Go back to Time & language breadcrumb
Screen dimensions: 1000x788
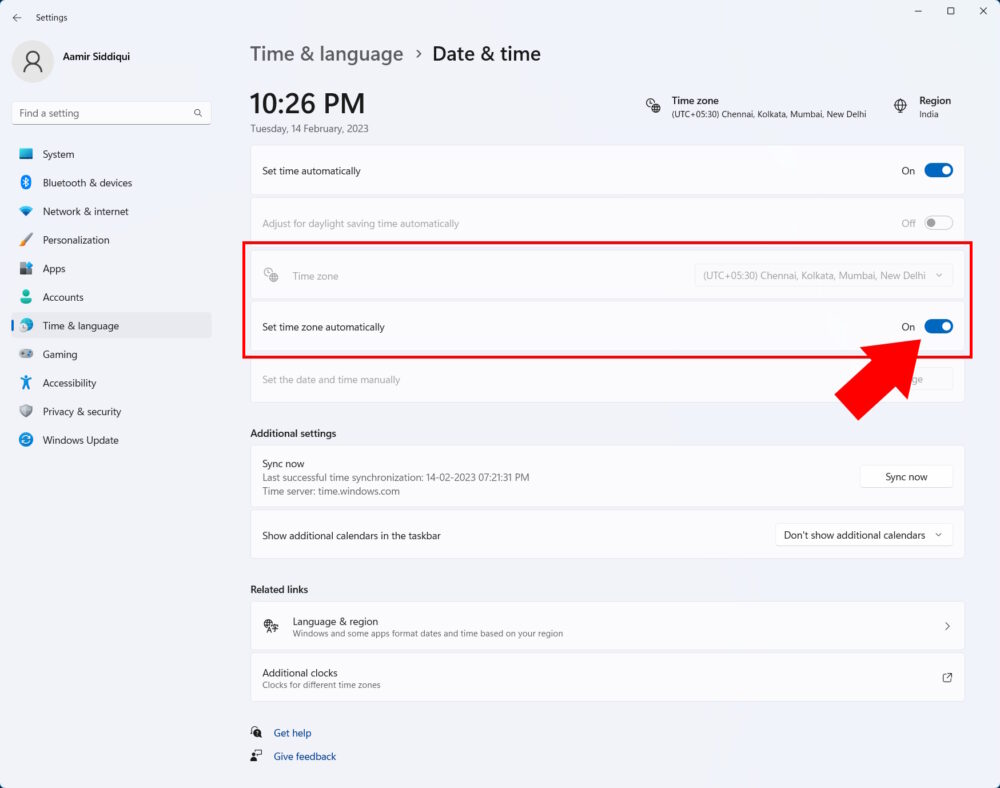click(x=327, y=54)
